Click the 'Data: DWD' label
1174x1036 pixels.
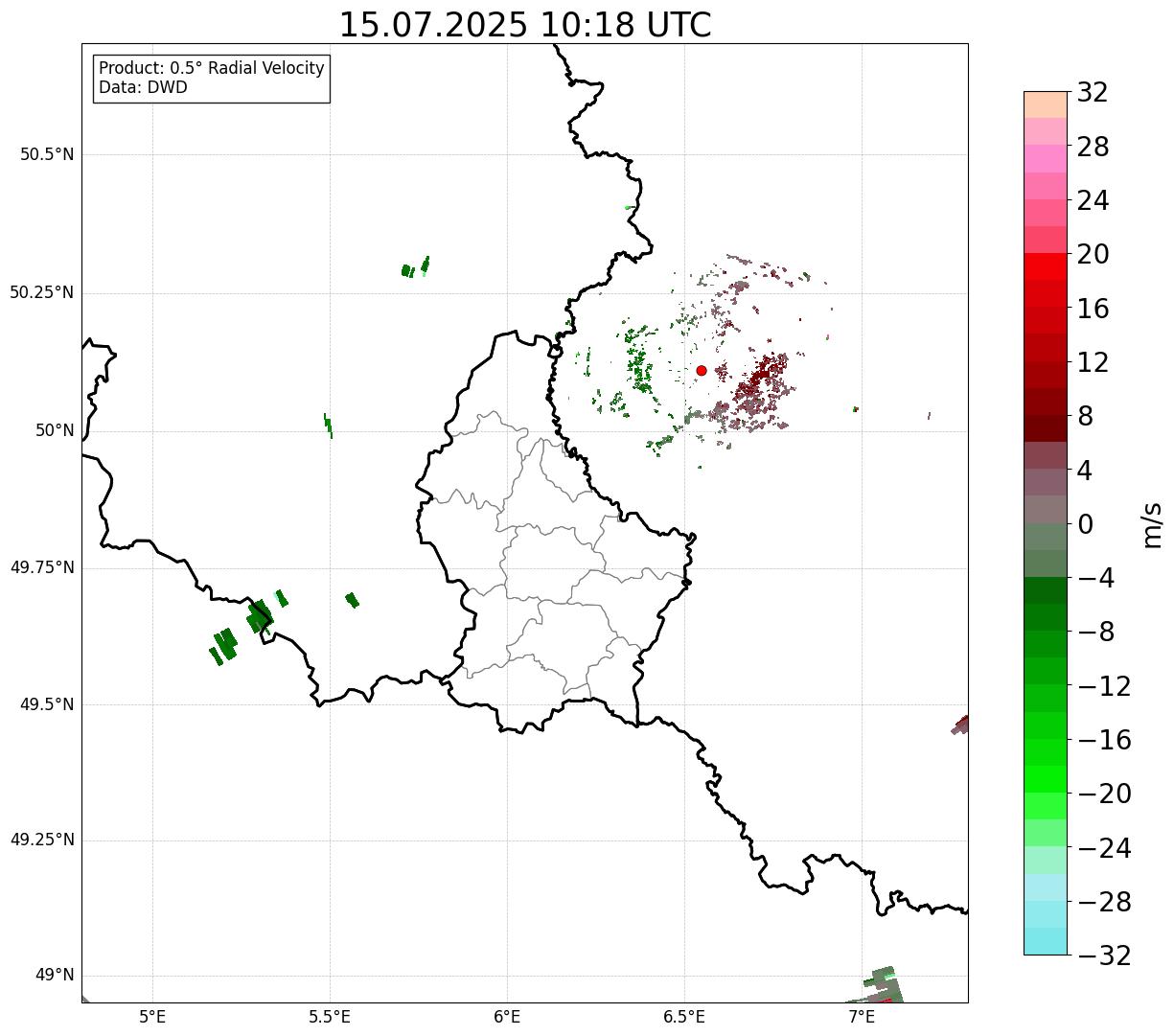pyautogui.click(x=143, y=87)
